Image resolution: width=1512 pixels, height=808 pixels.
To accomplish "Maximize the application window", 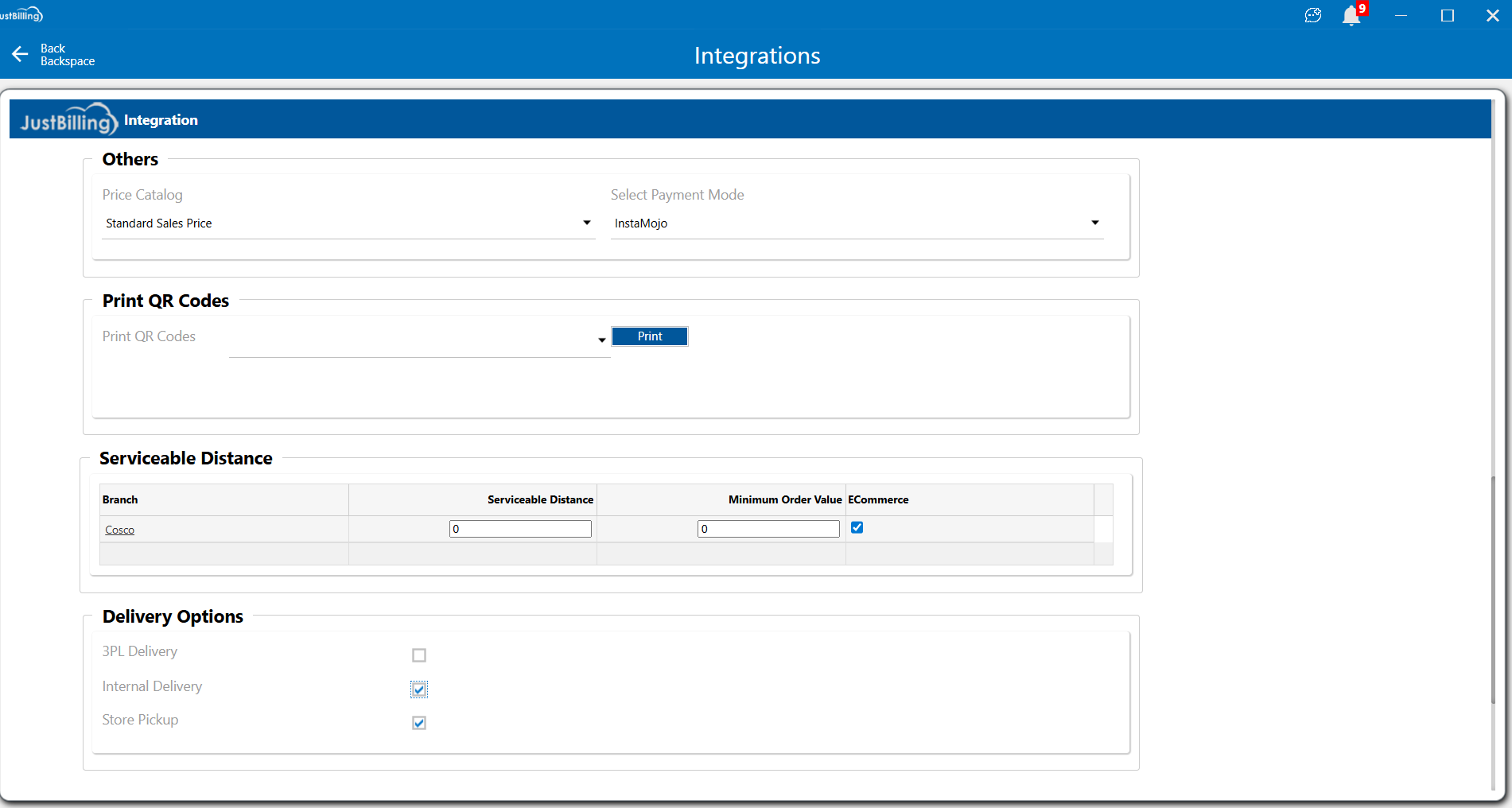I will 1448,16.
